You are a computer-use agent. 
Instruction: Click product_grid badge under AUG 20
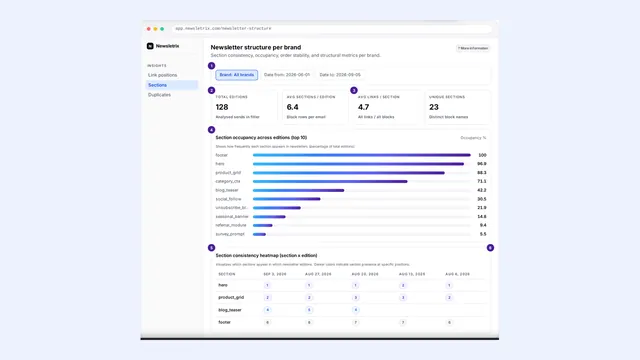point(356,298)
